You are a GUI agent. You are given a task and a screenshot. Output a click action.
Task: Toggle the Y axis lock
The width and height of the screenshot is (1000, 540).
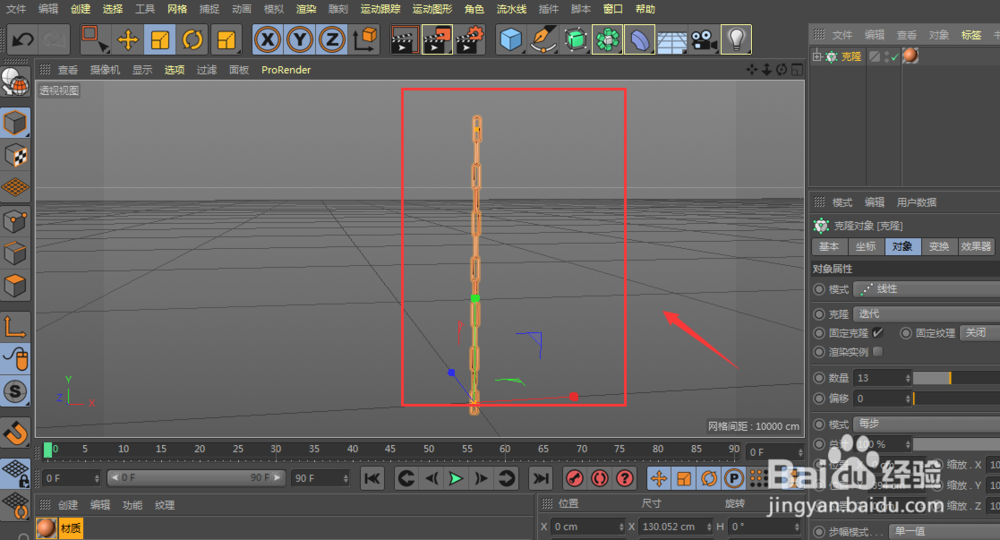click(300, 40)
